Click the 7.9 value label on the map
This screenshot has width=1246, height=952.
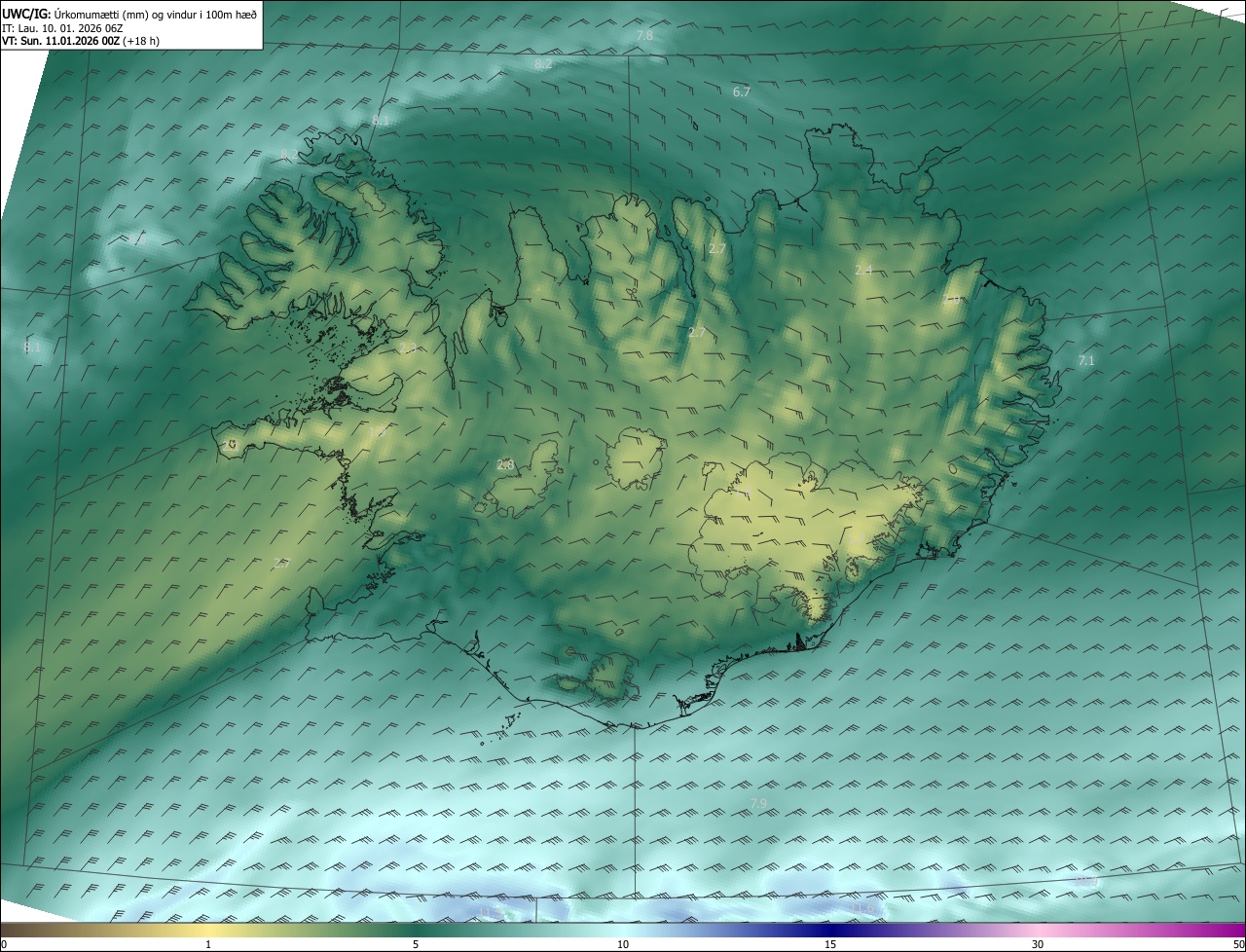[x=758, y=803]
